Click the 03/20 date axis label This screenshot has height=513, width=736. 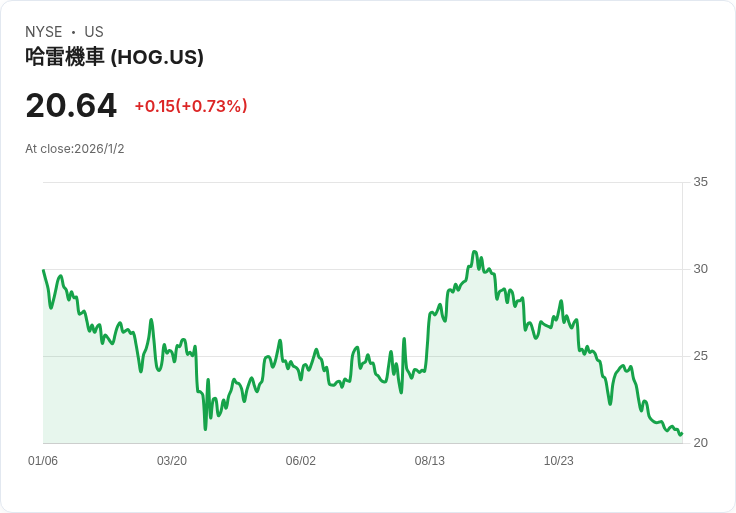pos(172,461)
